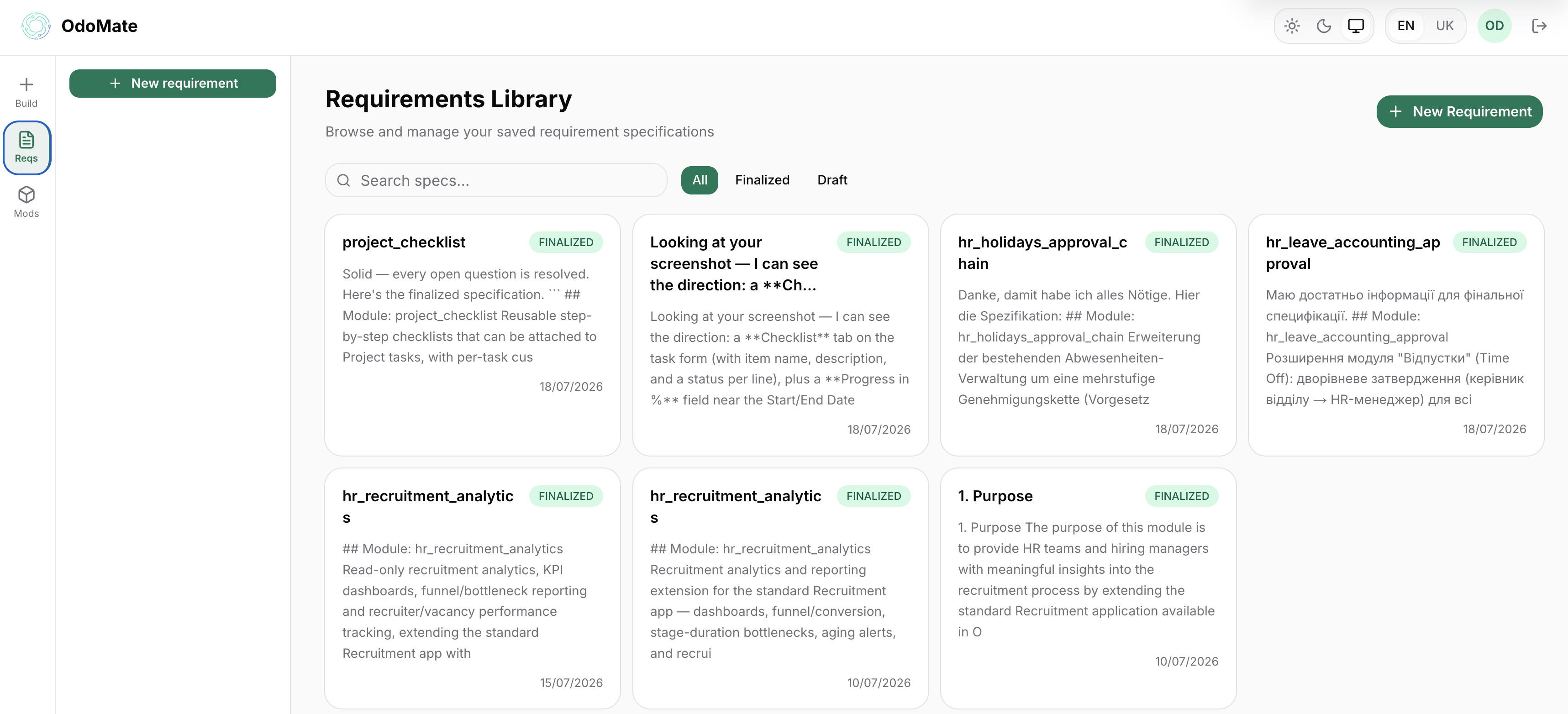1568x714 pixels.
Task: Open the hr_holidays_approval_chain card title
Action: (x=1042, y=252)
